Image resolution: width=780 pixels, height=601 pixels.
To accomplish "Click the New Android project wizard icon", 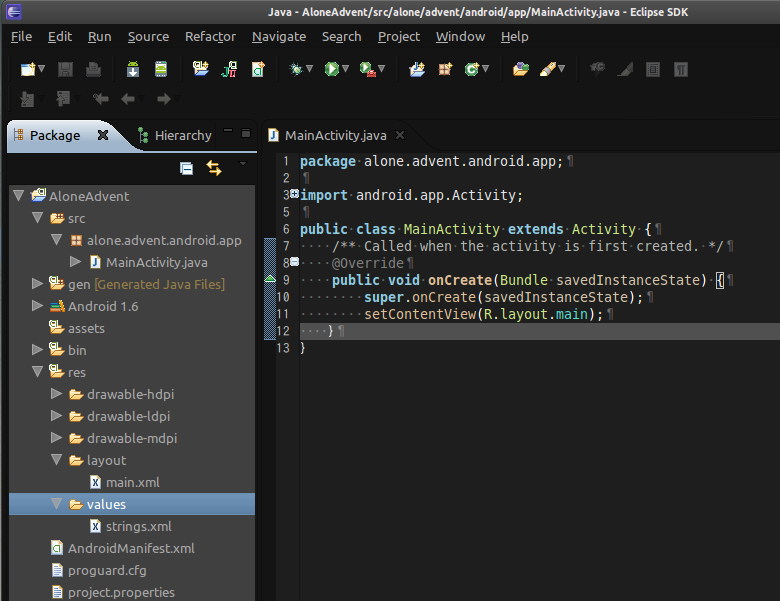I will point(200,69).
